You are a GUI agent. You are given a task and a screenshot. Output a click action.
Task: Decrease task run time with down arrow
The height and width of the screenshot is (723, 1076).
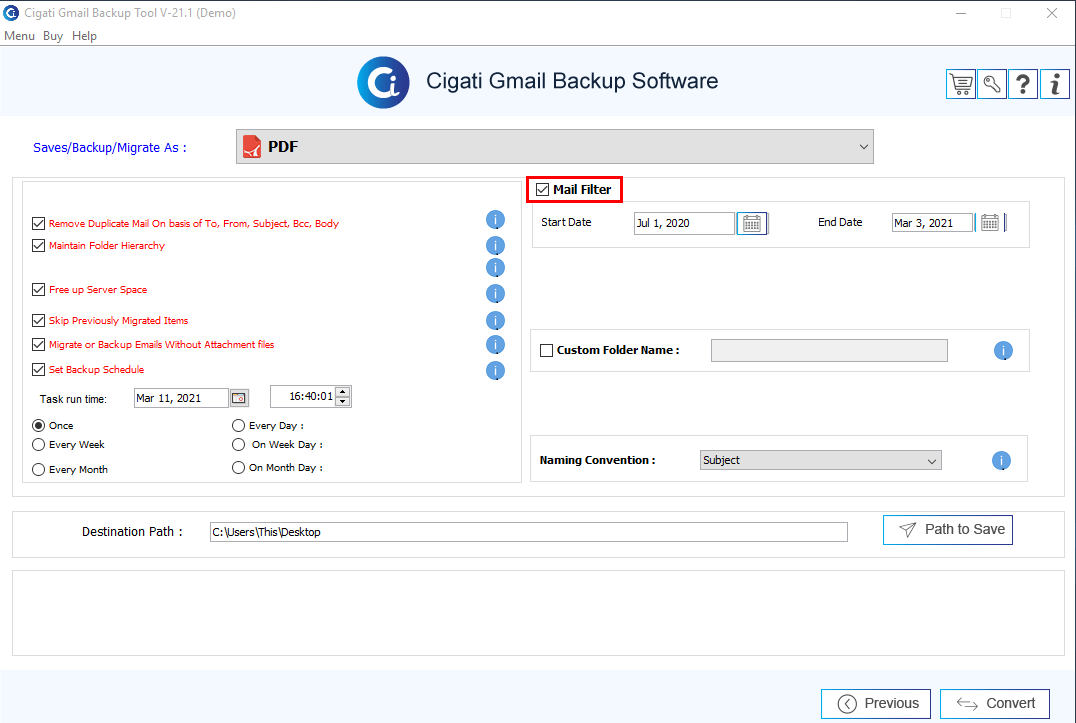(x=343, y=401)
